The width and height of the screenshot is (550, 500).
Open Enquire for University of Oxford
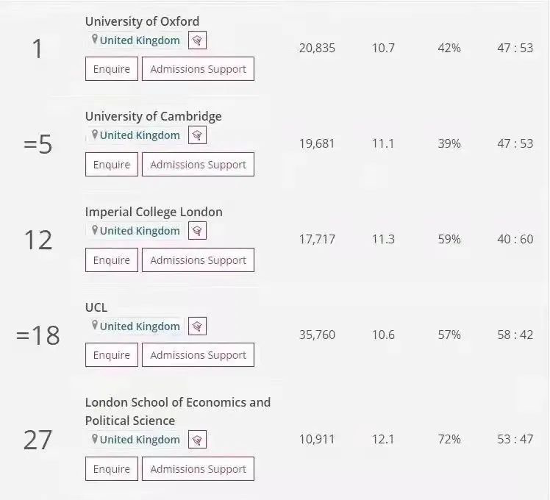(112, 69)
